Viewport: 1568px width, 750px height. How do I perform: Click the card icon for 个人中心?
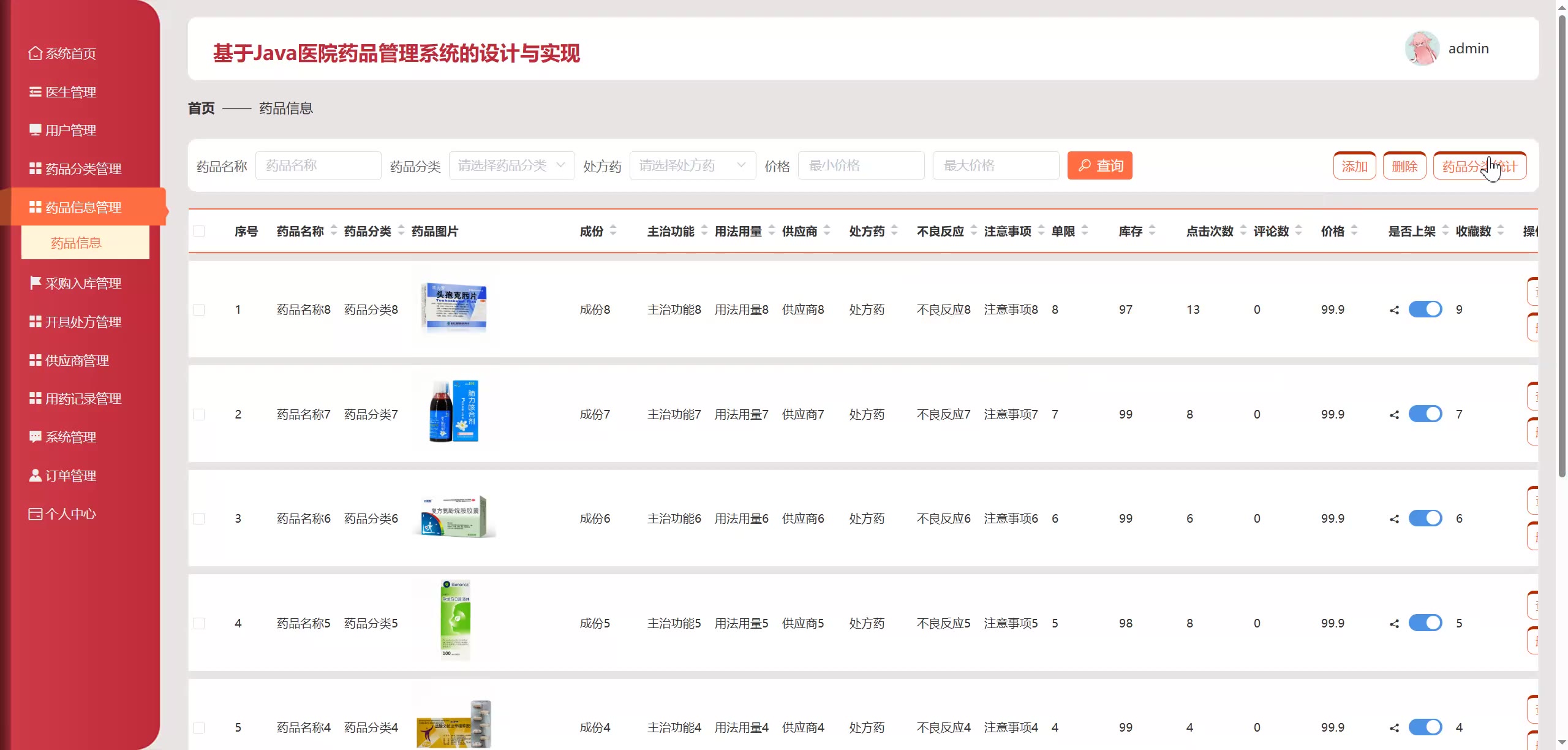pyautogui.click(x=35, y=513)
